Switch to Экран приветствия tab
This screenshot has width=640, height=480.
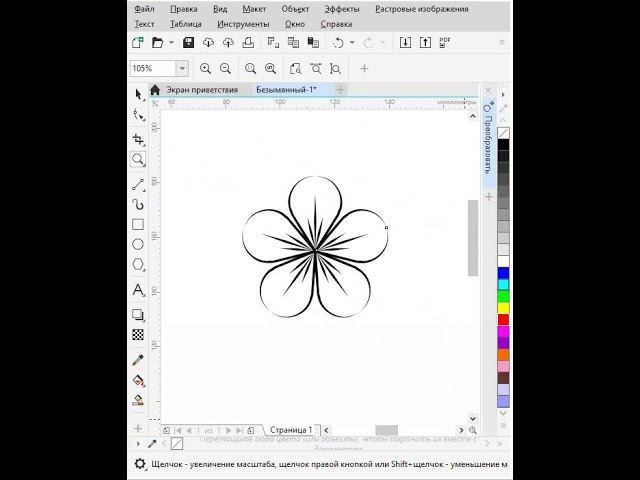pos(202,90)
